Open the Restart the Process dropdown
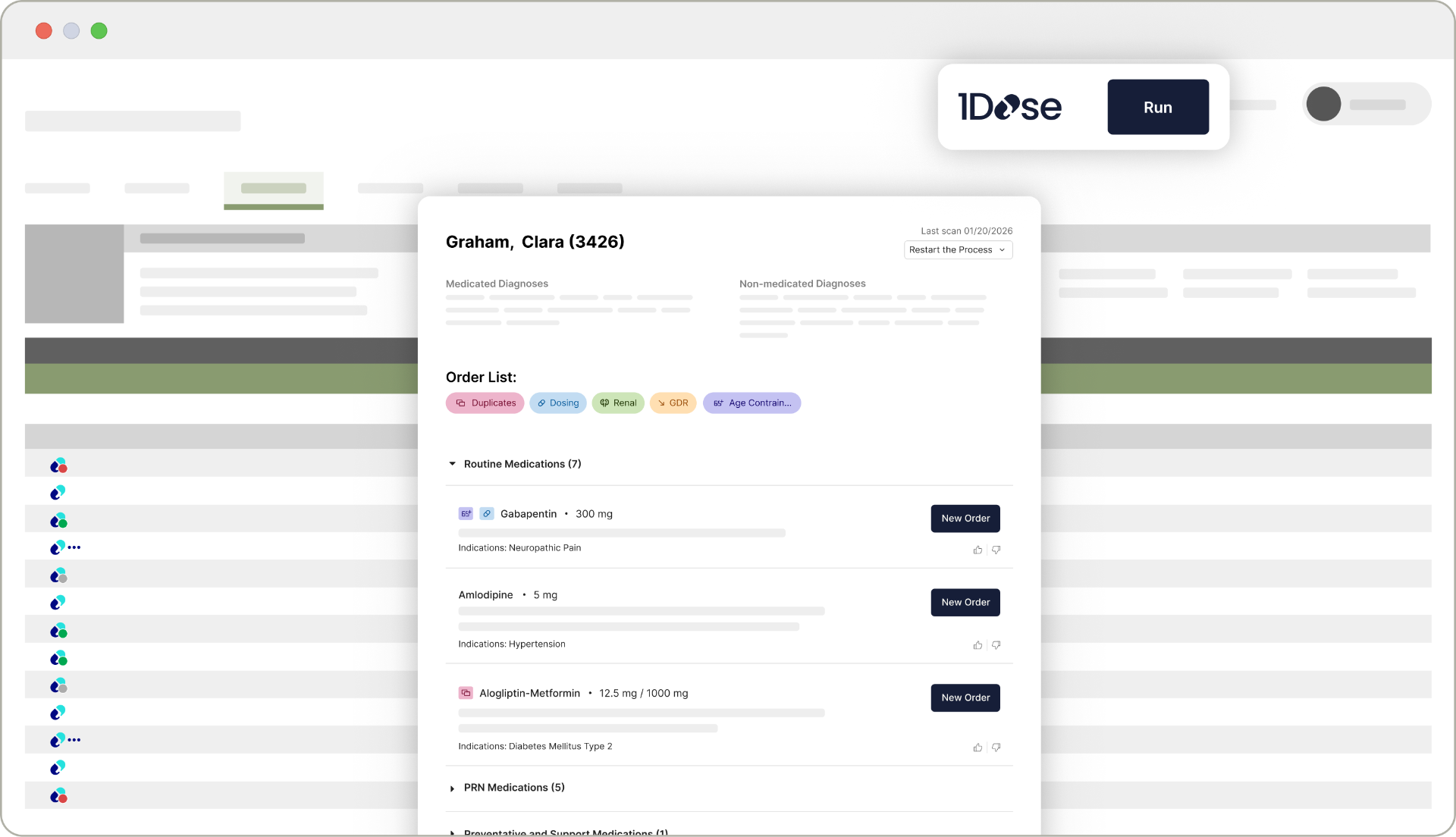1456x837 pixels. (x=958, y=249)
